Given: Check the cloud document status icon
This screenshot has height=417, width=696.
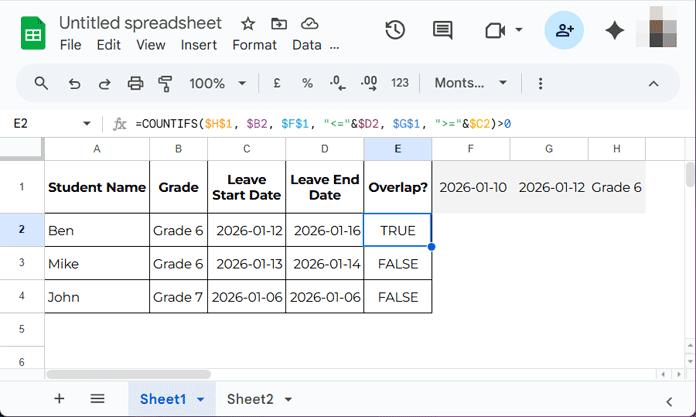Looking at the screenshot, I should point(309,24).
